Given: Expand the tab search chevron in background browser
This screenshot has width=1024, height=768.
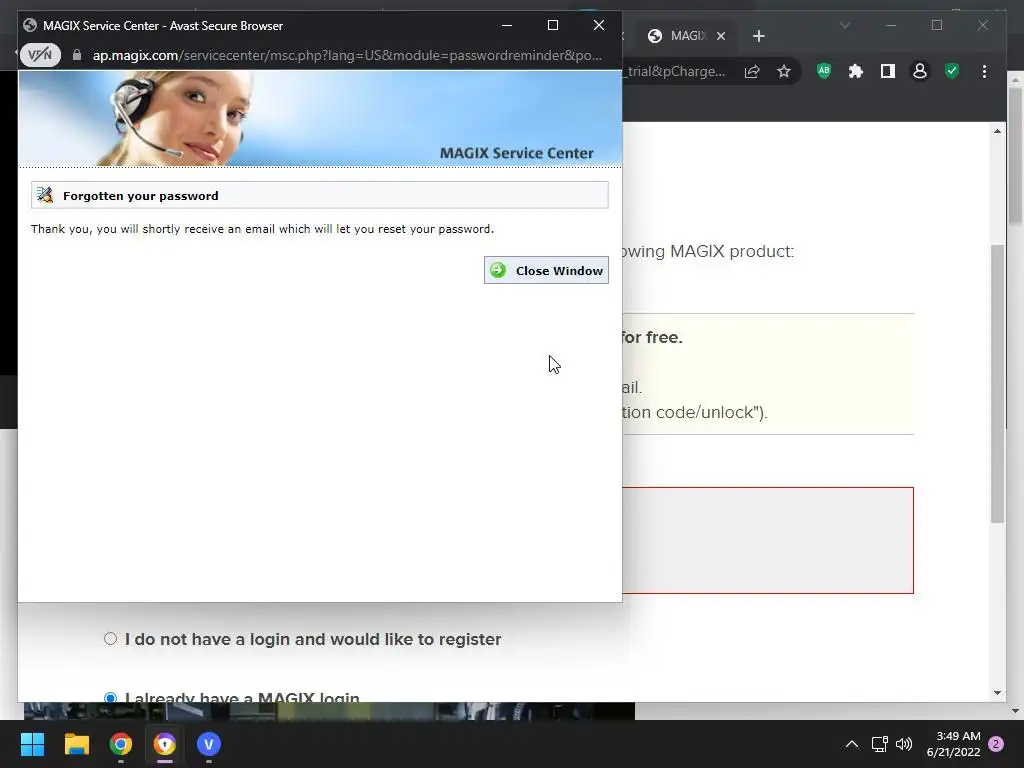Looking at the screenshot, I should pyautogui.click(x=844, y=26).
